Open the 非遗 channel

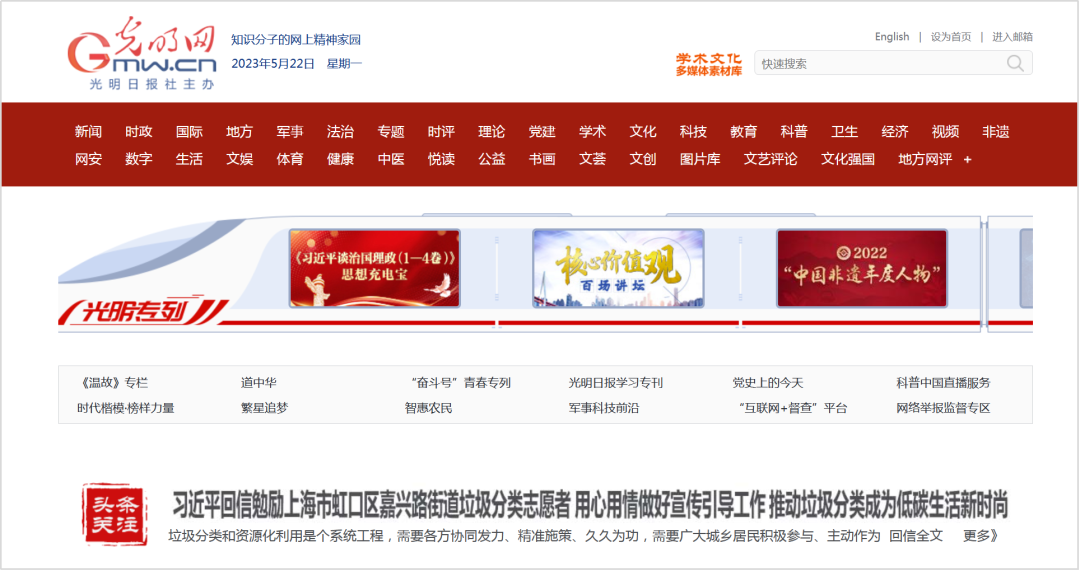click(x=996, y=132)
